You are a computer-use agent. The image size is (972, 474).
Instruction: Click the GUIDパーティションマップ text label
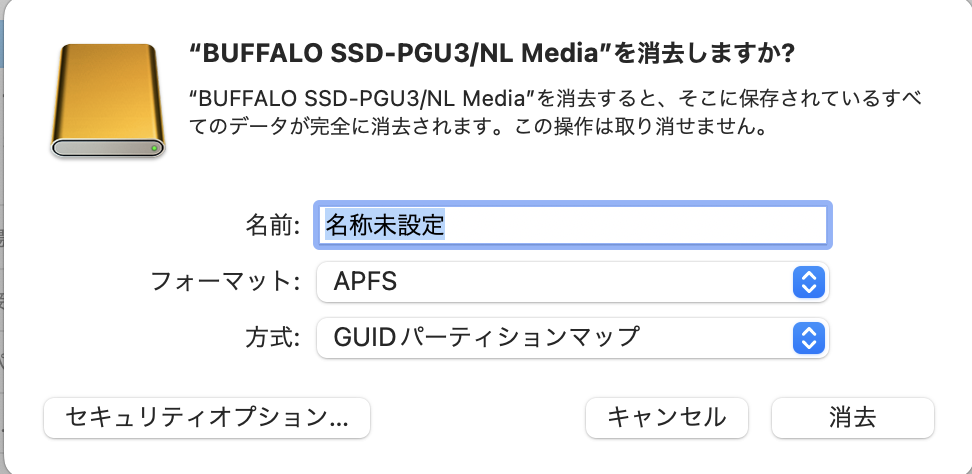[x=486, y=337]
